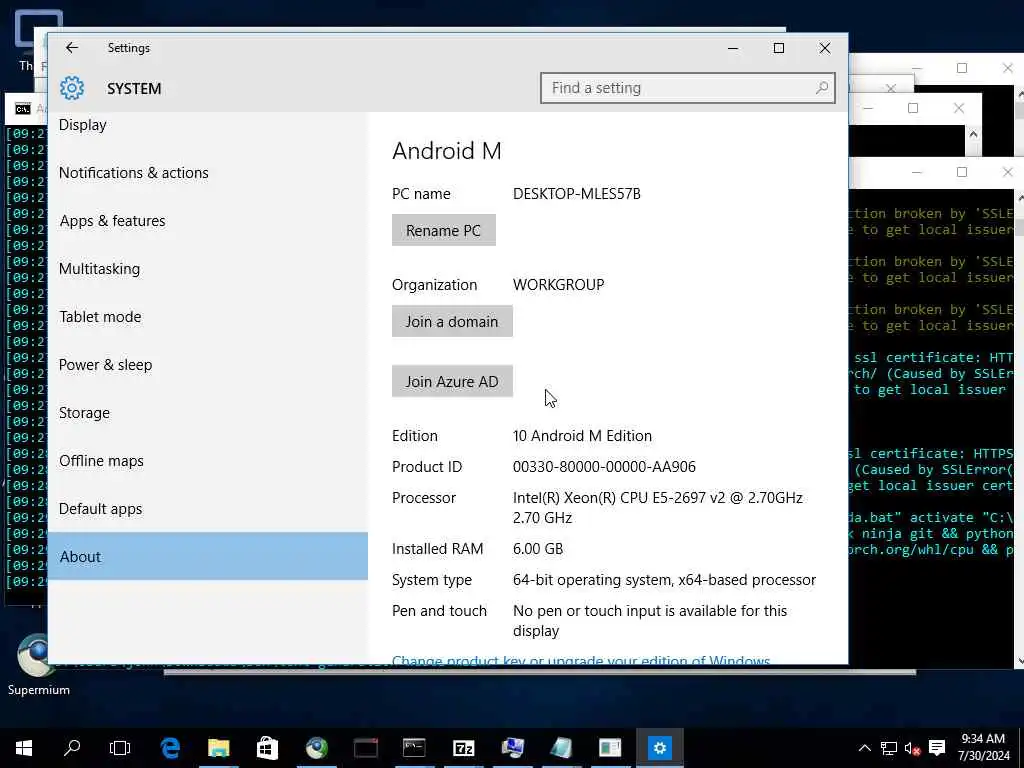Select Default apps
Image resolution: width=1024 pixels, height=768 pixels.
[x=101, y=509]
